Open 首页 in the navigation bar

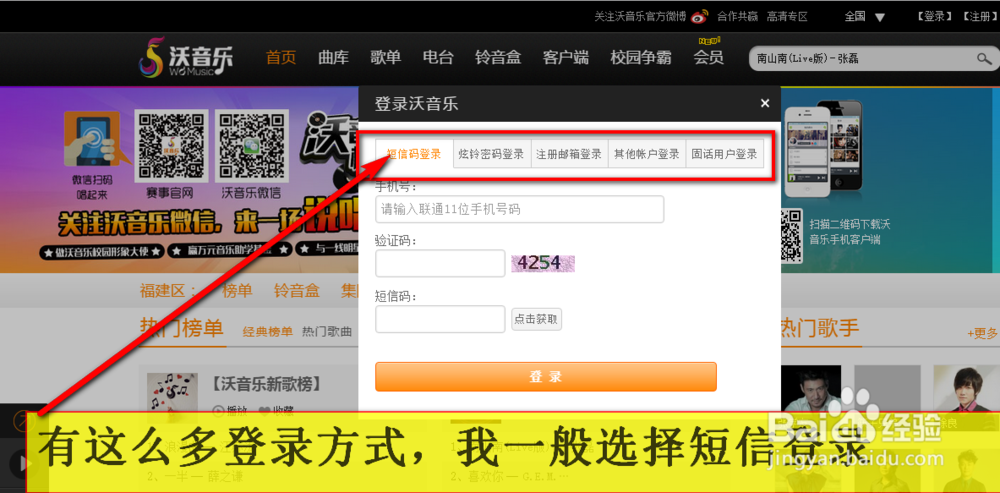tap(281, 58)
